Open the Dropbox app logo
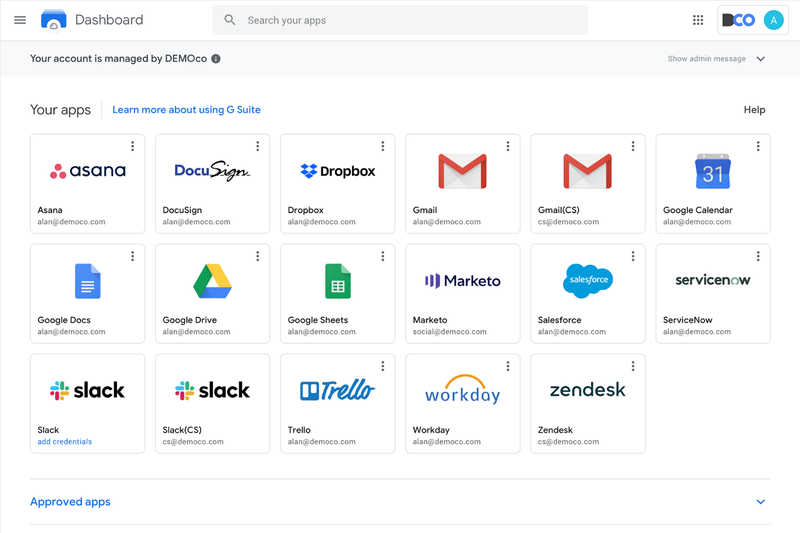This screenshot has height=533, width=800. pyautogui.click(x=338, y=171)
